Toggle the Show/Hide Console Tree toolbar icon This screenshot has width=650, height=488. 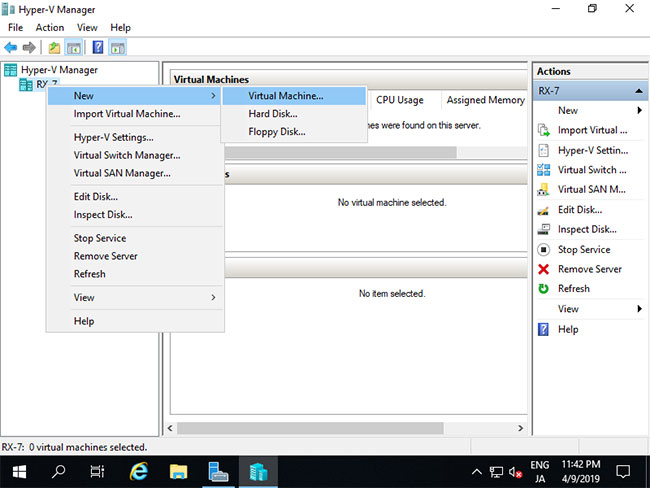(74, 48)
